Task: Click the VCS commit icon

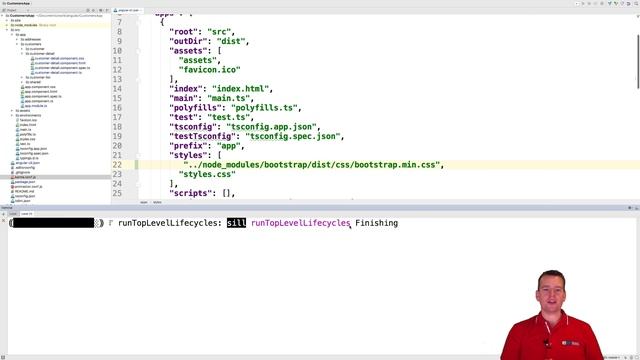Action: point(616,3)
